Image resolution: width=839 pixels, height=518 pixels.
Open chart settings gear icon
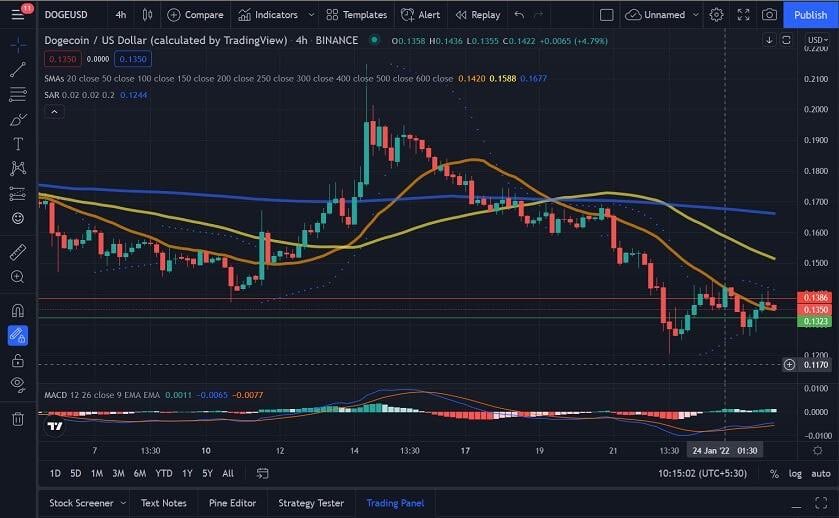(x=716, y=14)
